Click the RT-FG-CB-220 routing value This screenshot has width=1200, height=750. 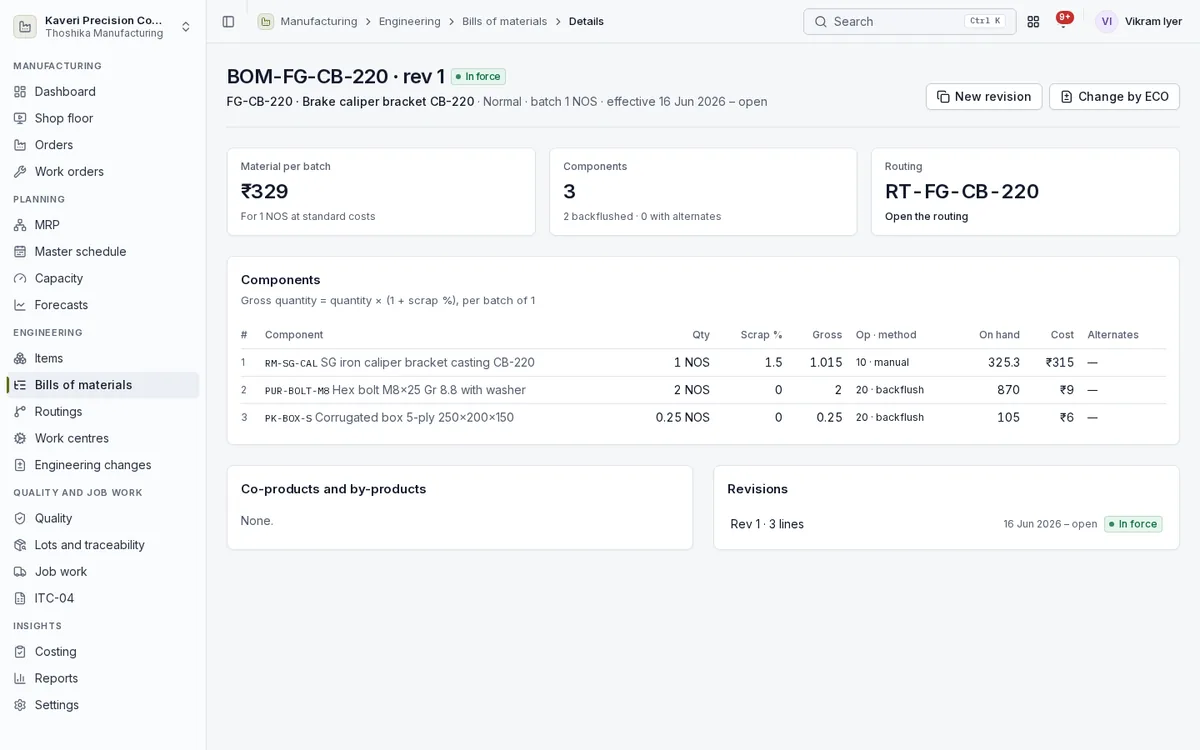pyautogui.click(x=962, y=191)
